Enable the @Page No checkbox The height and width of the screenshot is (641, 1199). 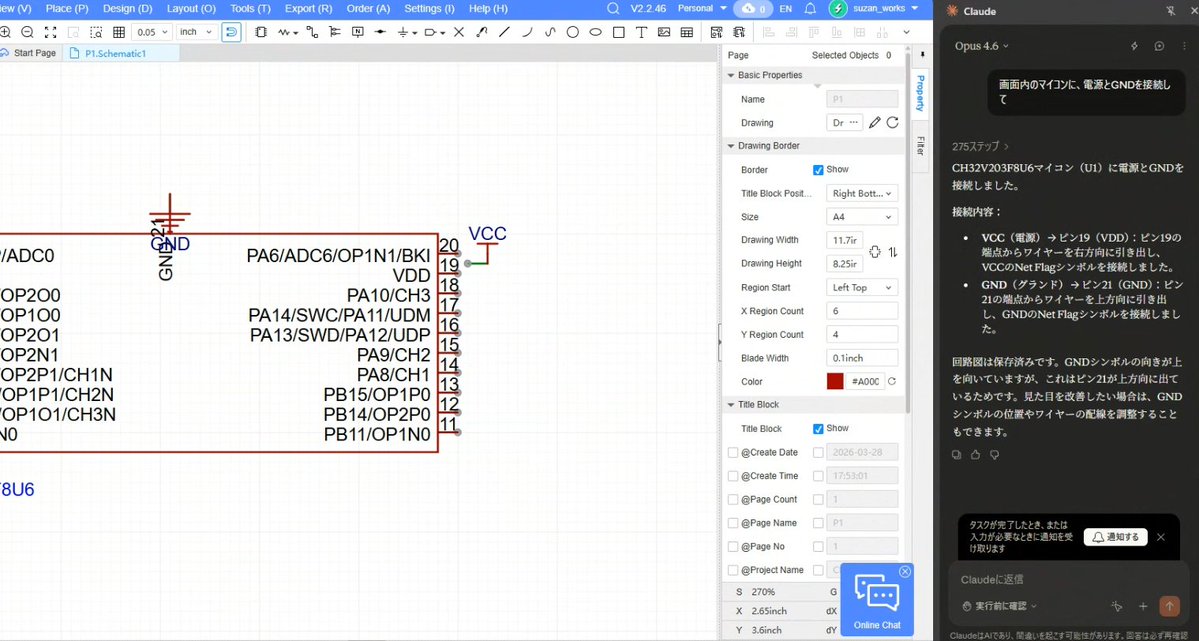733,547
